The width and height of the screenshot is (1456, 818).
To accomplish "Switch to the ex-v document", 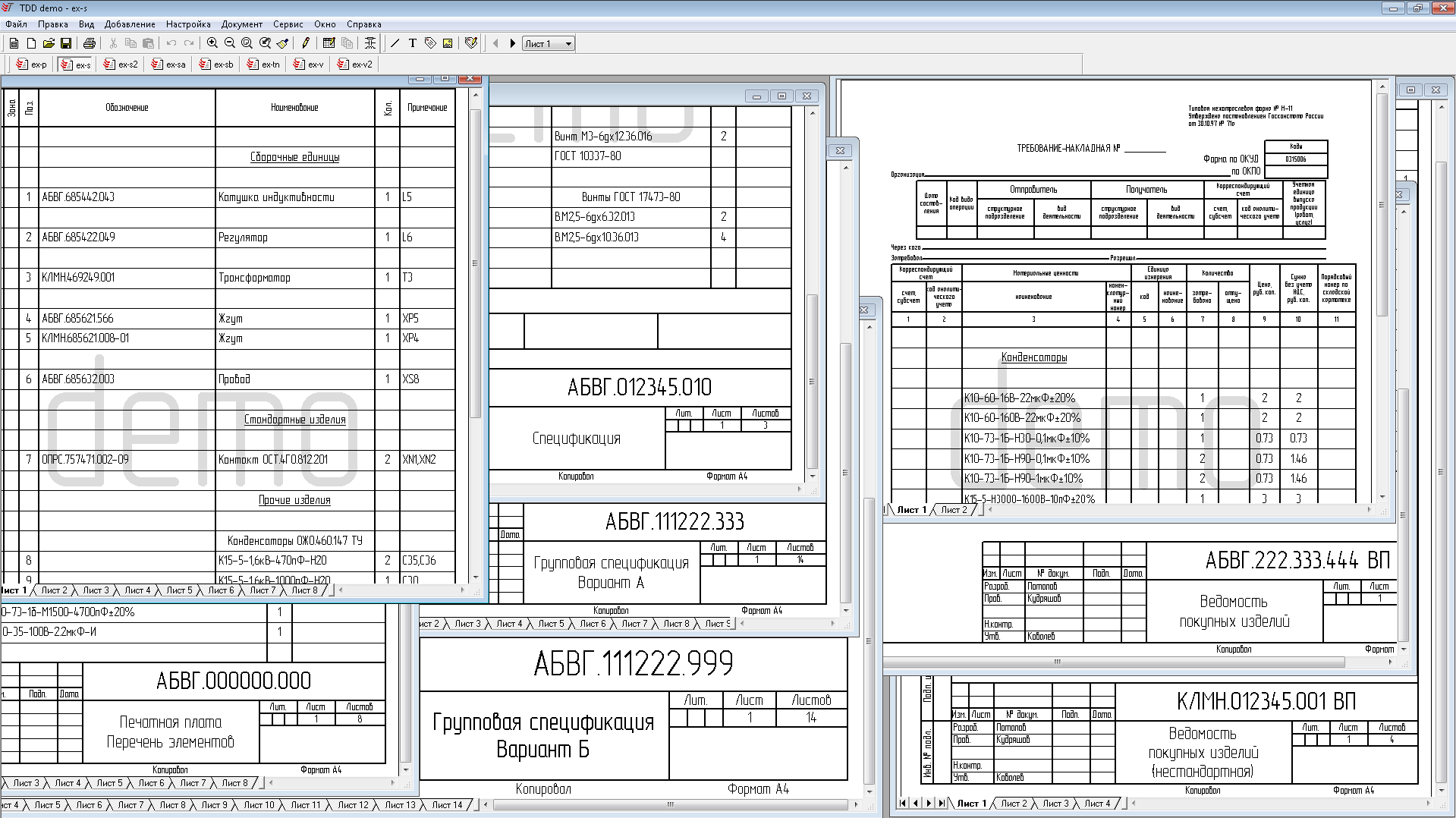I will [308, 64].
